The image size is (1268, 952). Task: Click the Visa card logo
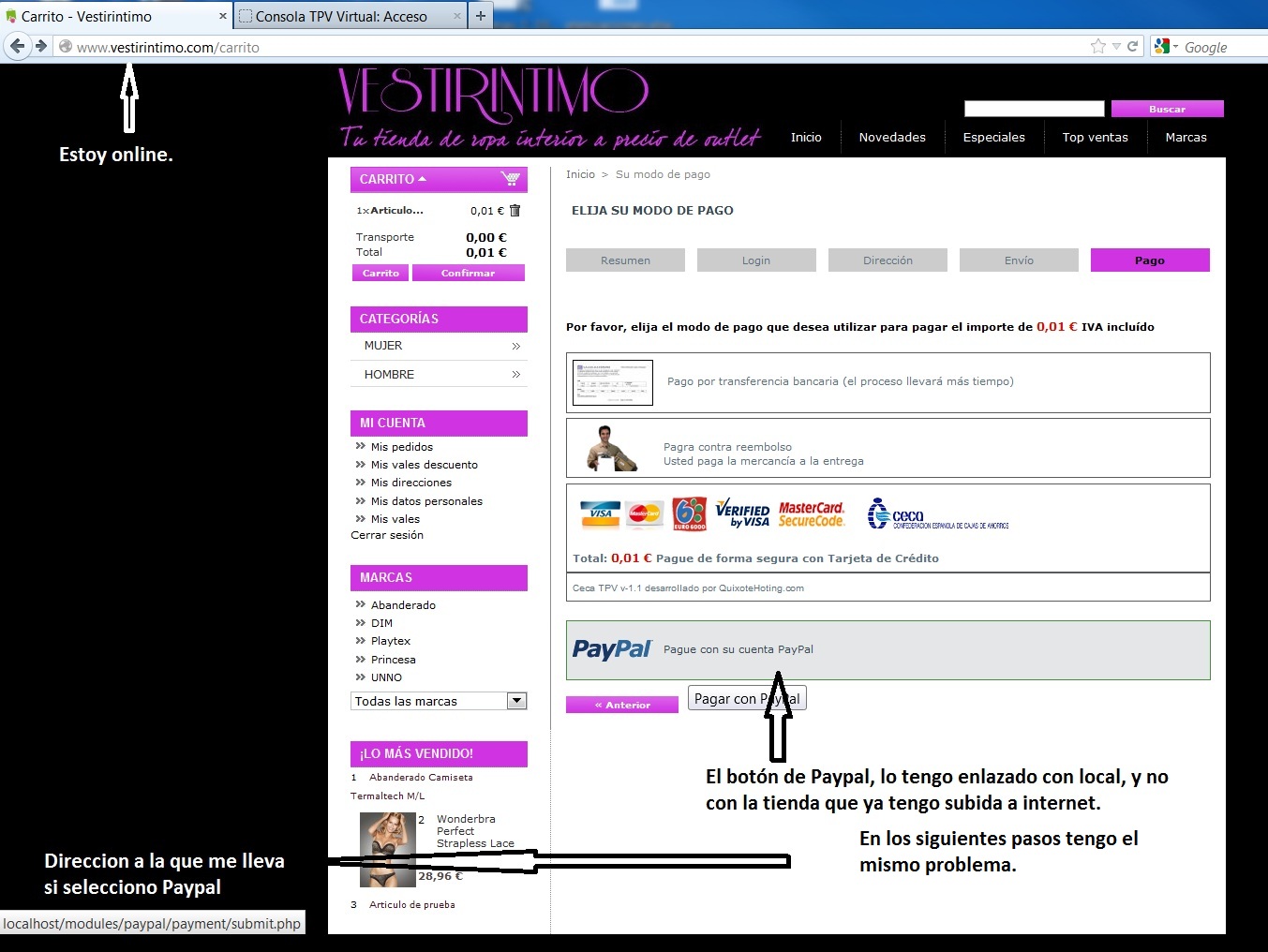pos(600,513)
